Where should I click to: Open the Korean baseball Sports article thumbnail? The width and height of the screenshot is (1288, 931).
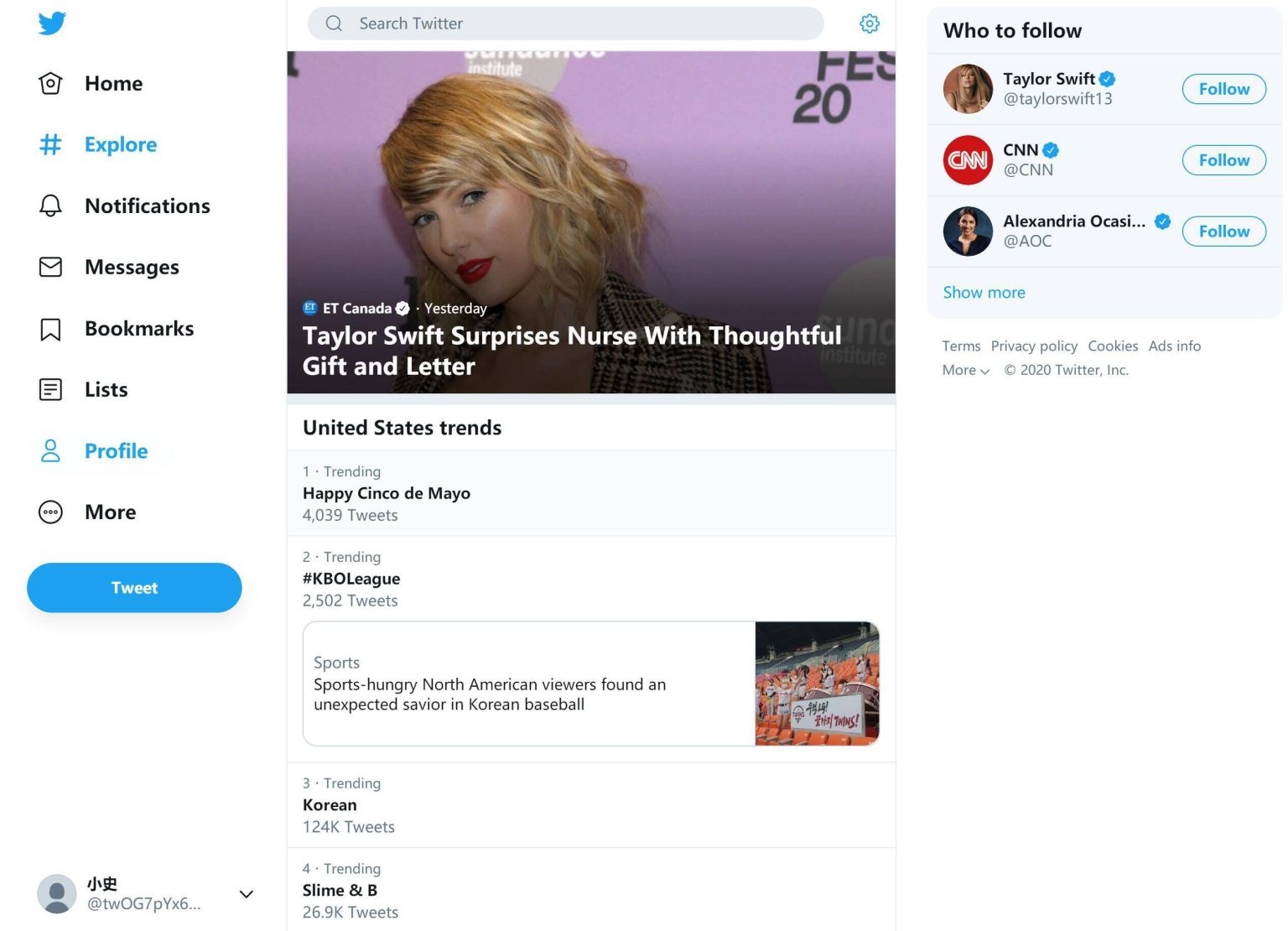pos(816,683)
